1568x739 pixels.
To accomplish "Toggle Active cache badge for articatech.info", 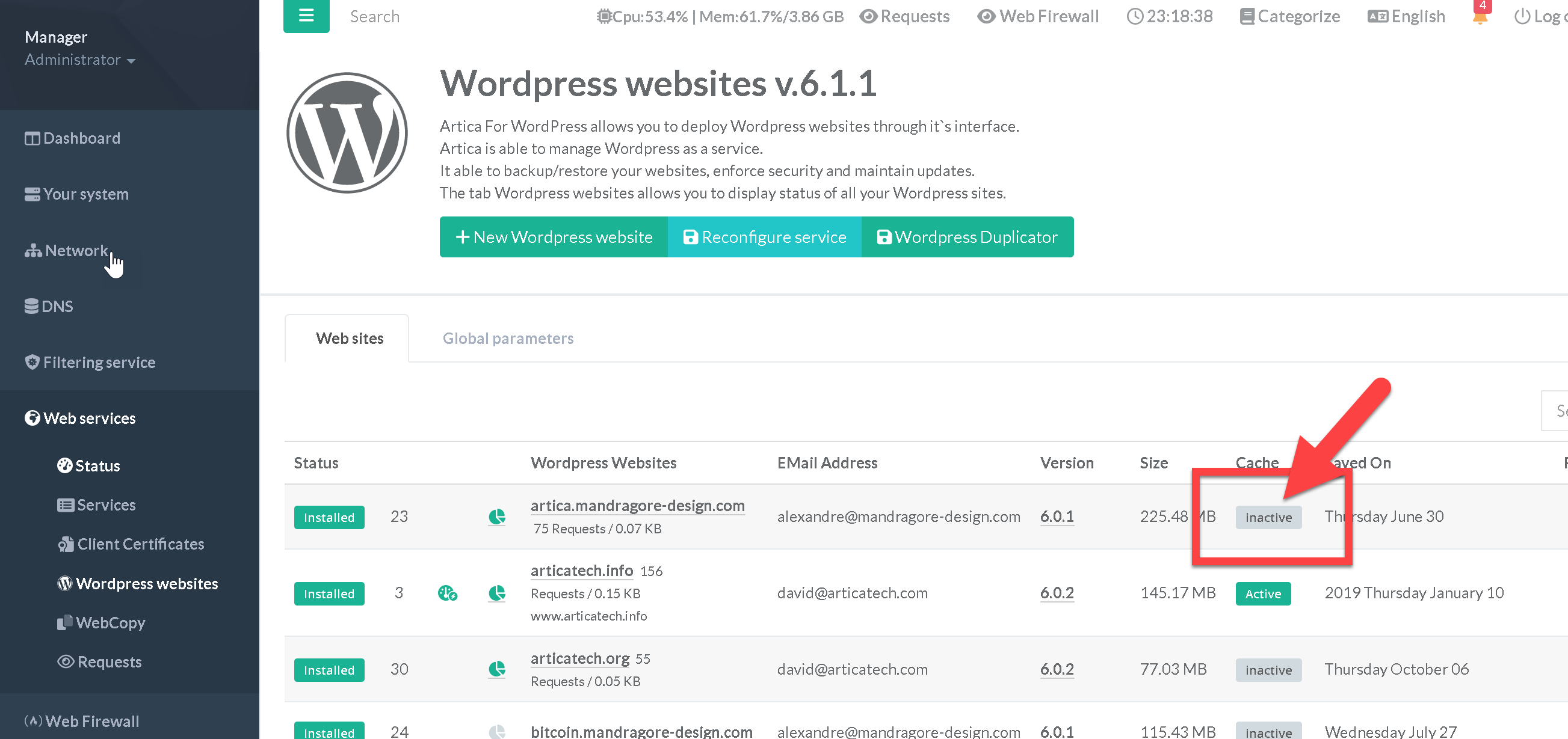I will [x=1262, y=593].
